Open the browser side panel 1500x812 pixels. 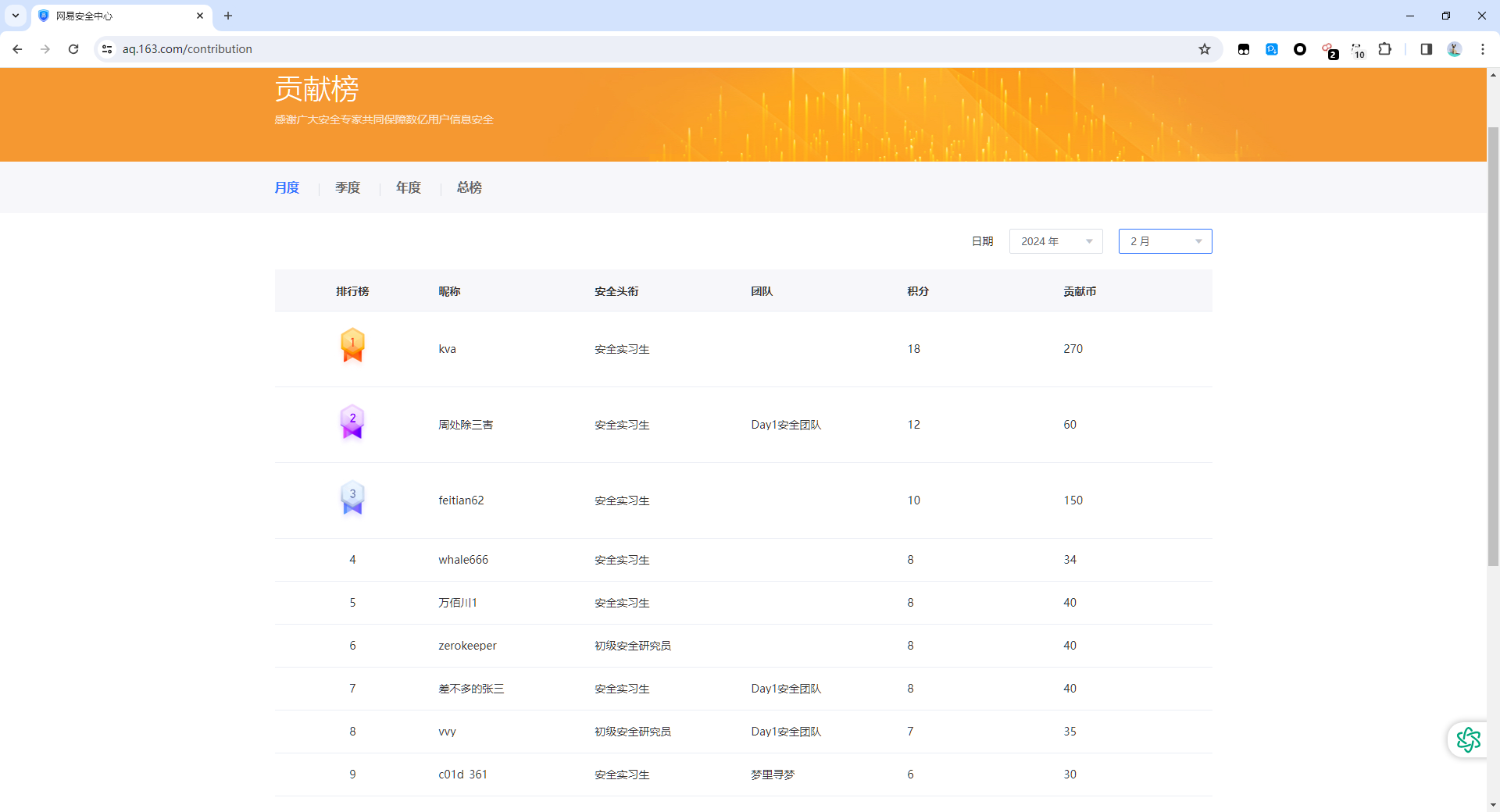[x=1426, y=49]
